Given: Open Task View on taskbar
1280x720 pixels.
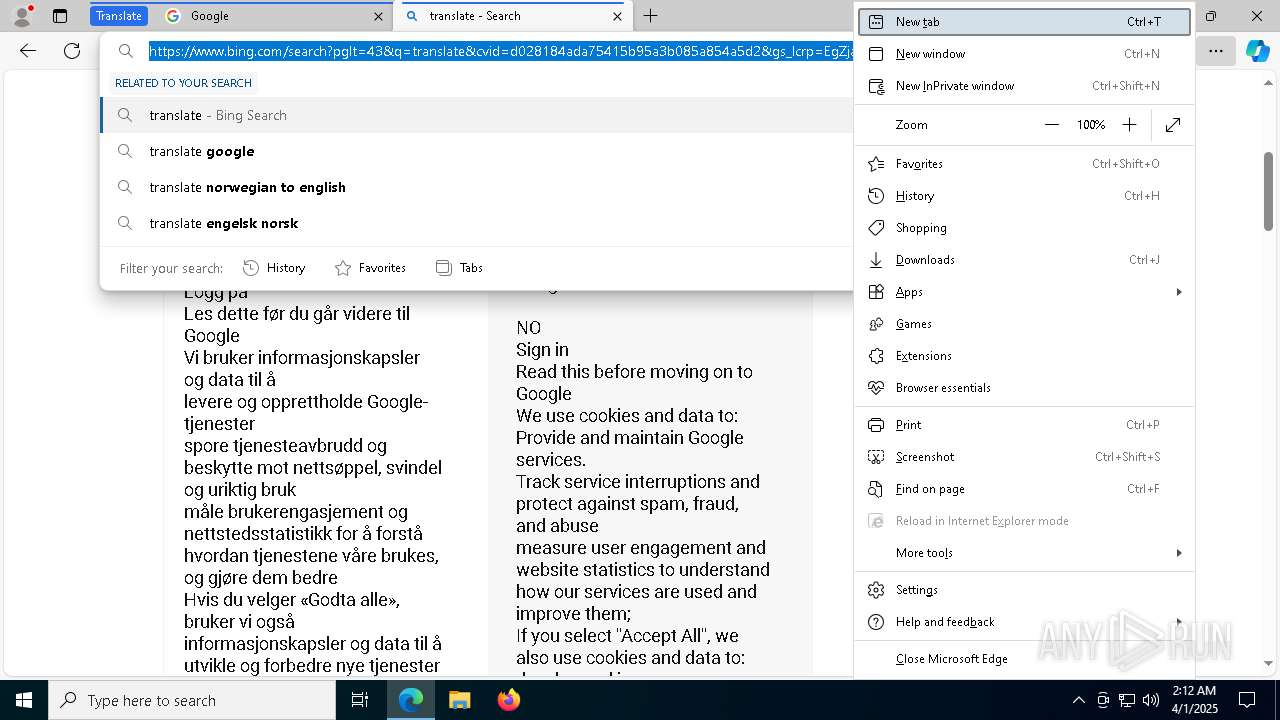Looking at the screenshot, I should coord(360,700).
